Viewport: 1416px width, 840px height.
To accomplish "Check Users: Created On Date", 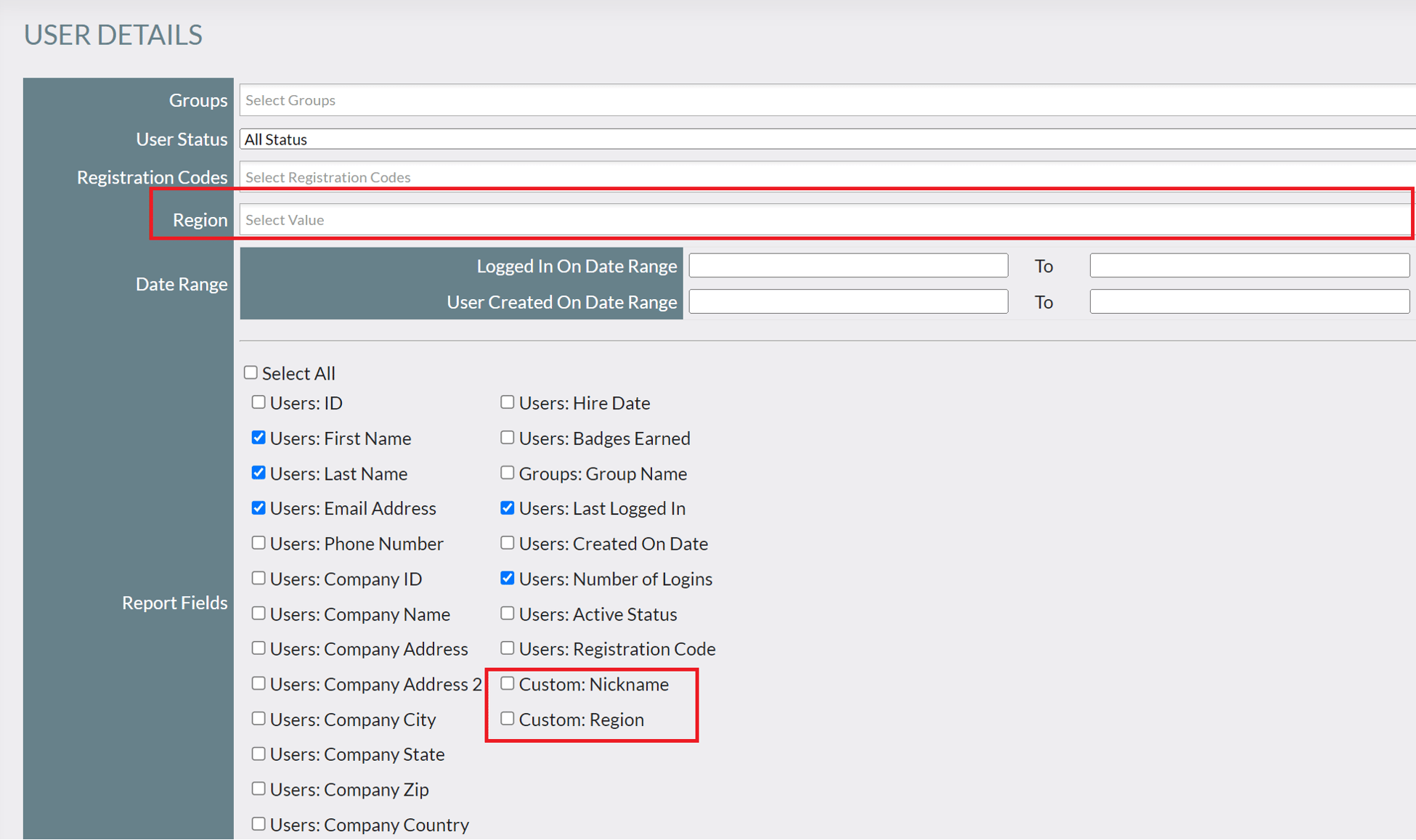I will point(507,542).
